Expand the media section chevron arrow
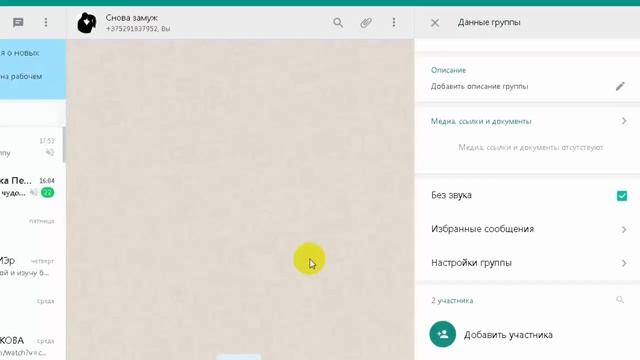The height and width of the screenshot is (360, 640). click(x=624, y=121)
